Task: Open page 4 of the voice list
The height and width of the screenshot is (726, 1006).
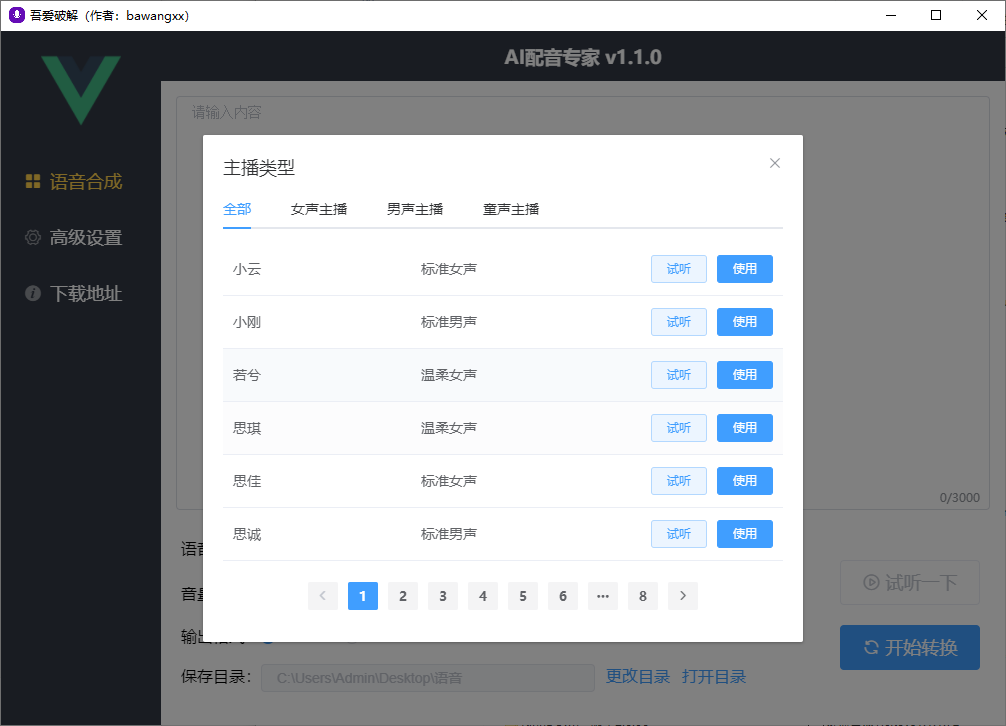Action: pos(482,596)
